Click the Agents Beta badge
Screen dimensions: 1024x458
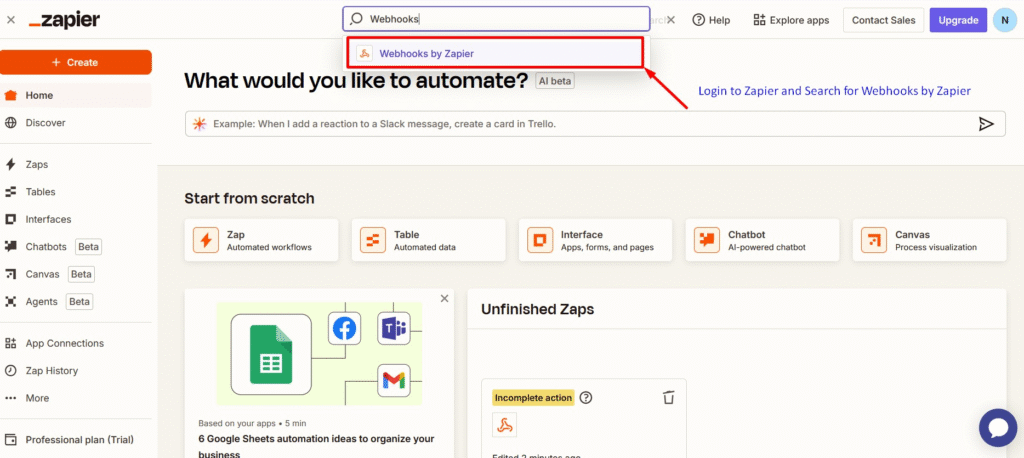(80, 302)
